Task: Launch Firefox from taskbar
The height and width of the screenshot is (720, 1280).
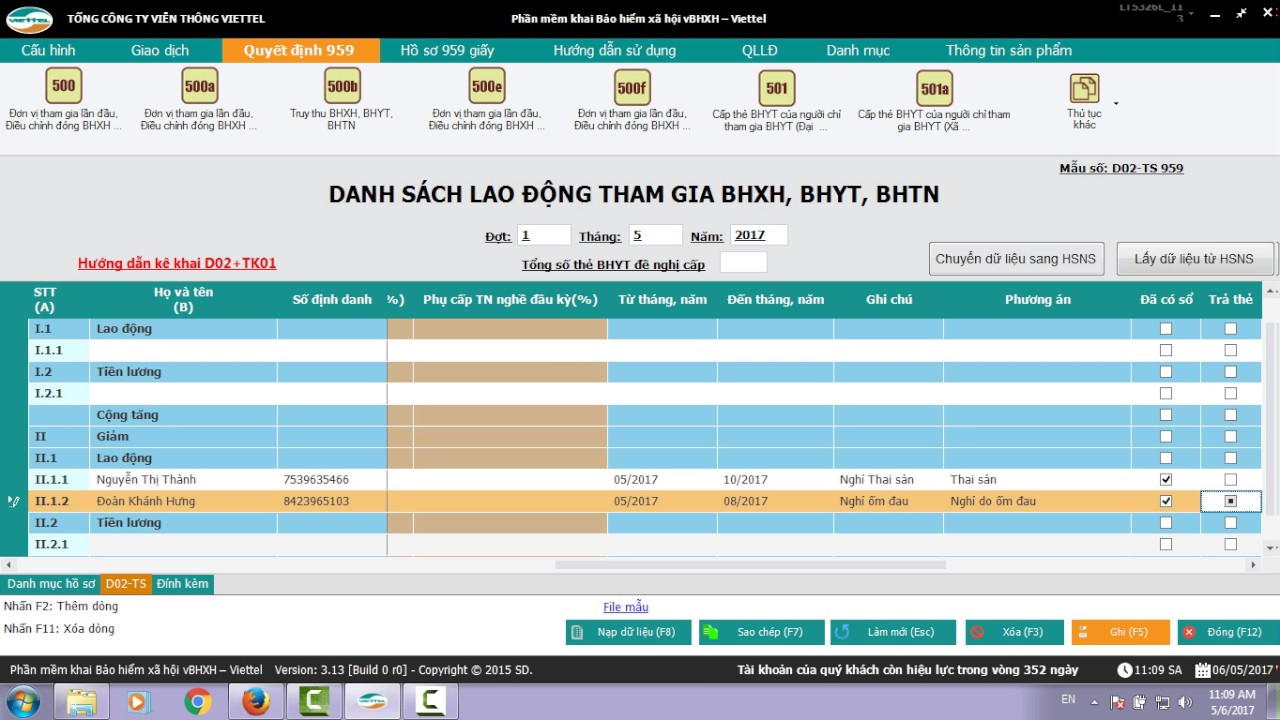Action: click(x=256, y=702)
